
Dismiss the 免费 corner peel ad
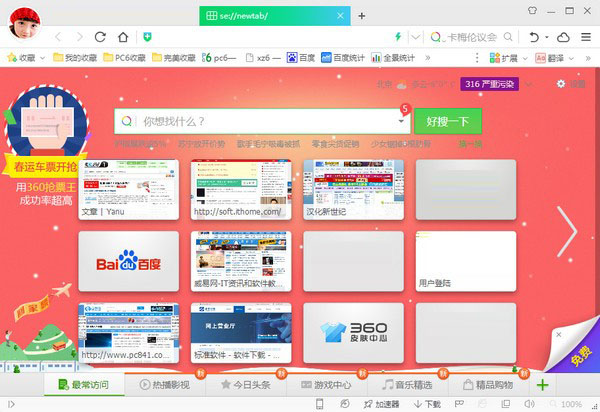(559, 335)
